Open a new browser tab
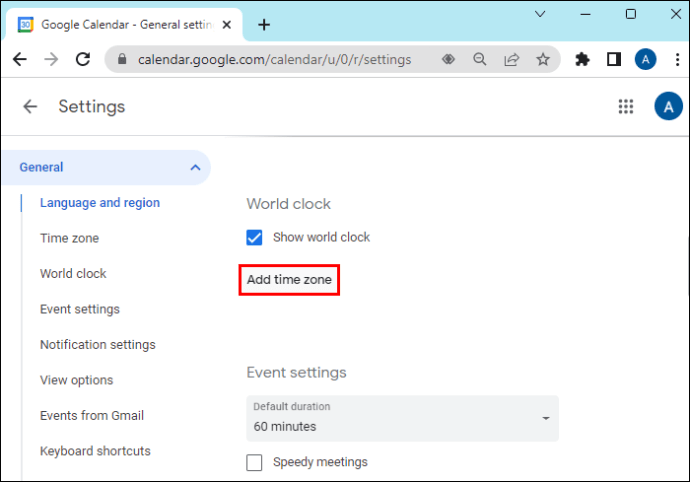The image size is (690, 482). coord(264,24)
